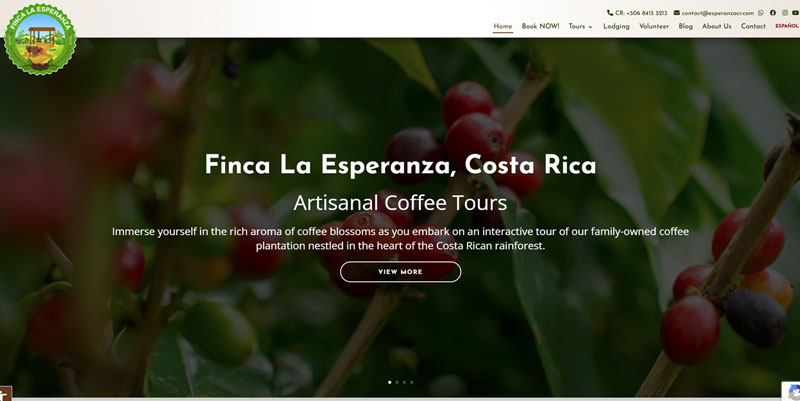Select the second slider pagination dot

(x=397, y=382)
